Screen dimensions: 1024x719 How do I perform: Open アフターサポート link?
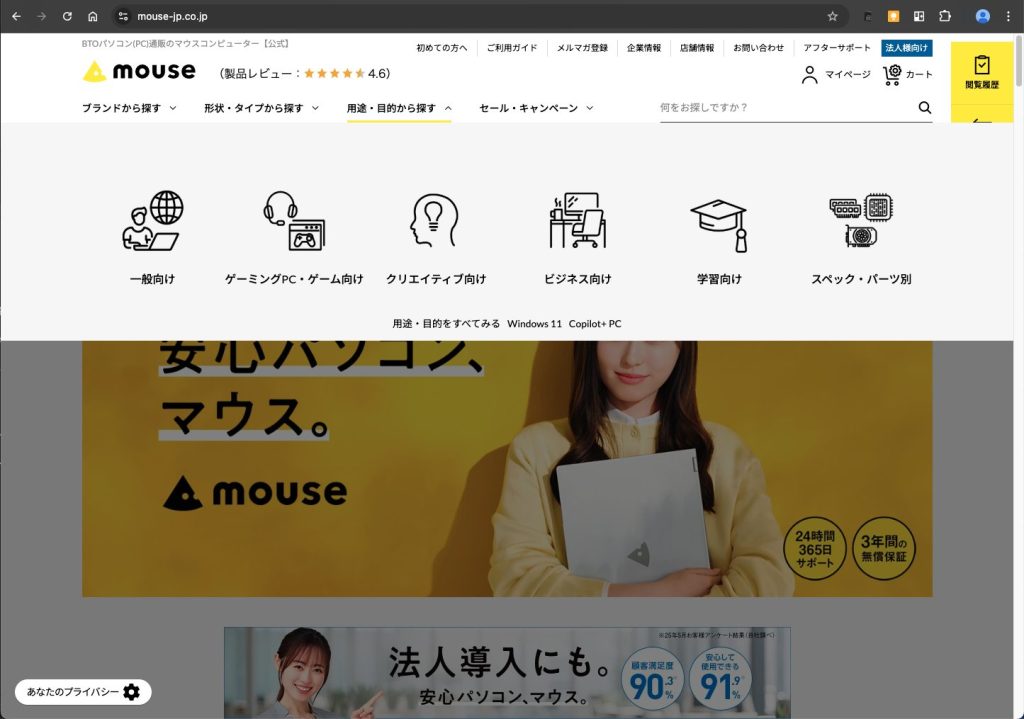click(x=837, y=48)
